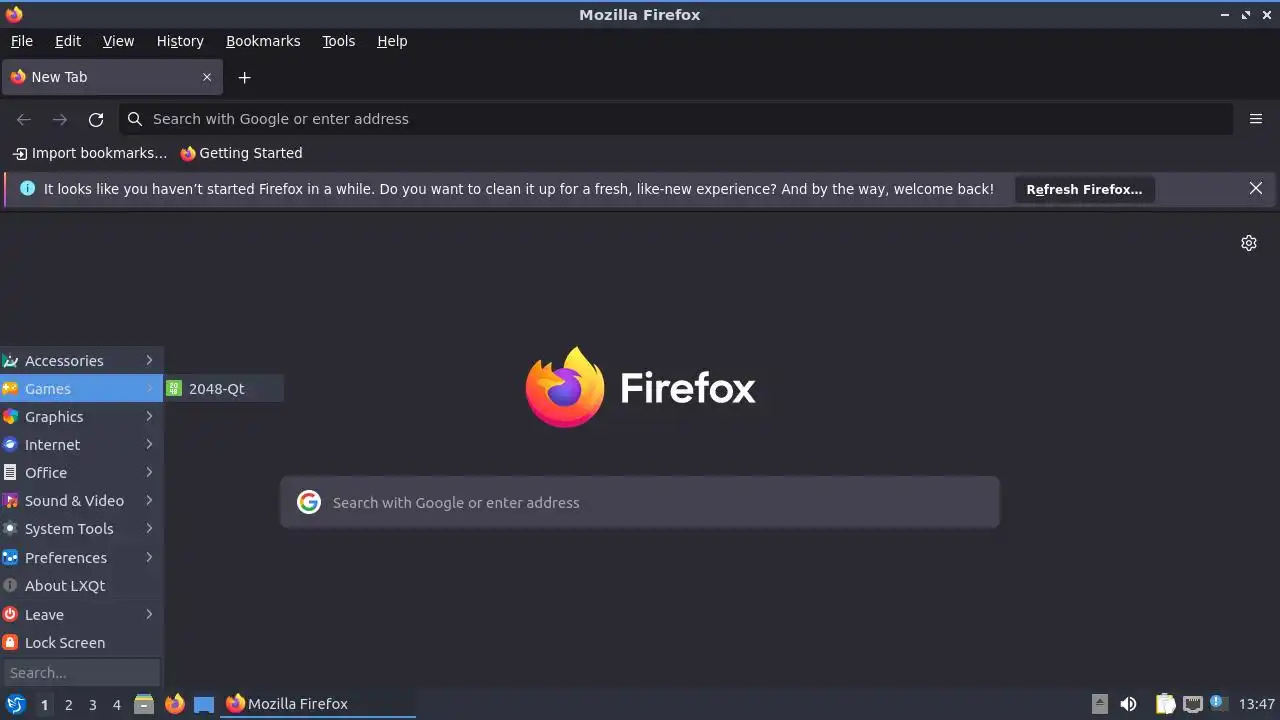This screenshot has width=1280, height=720.
Task: Expand the Graphics submenu
Action: click(x=81, y=417)
